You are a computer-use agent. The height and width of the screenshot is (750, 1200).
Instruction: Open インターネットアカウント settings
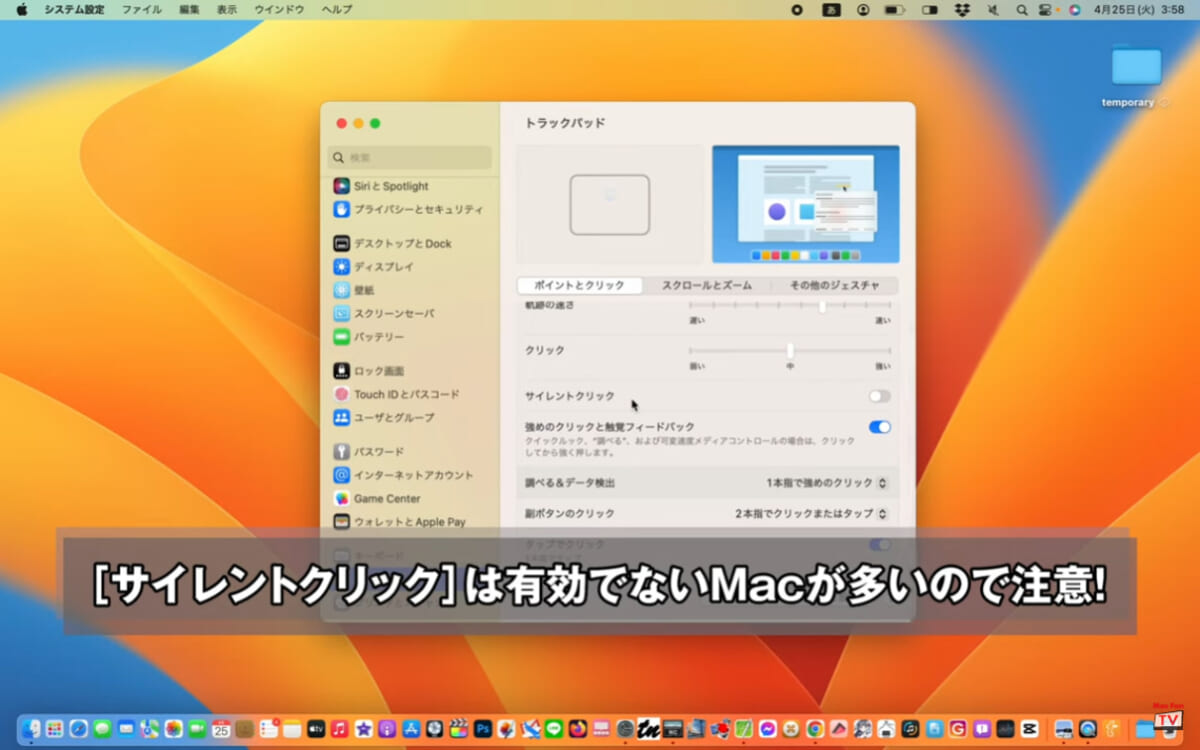tap(404, 475)
